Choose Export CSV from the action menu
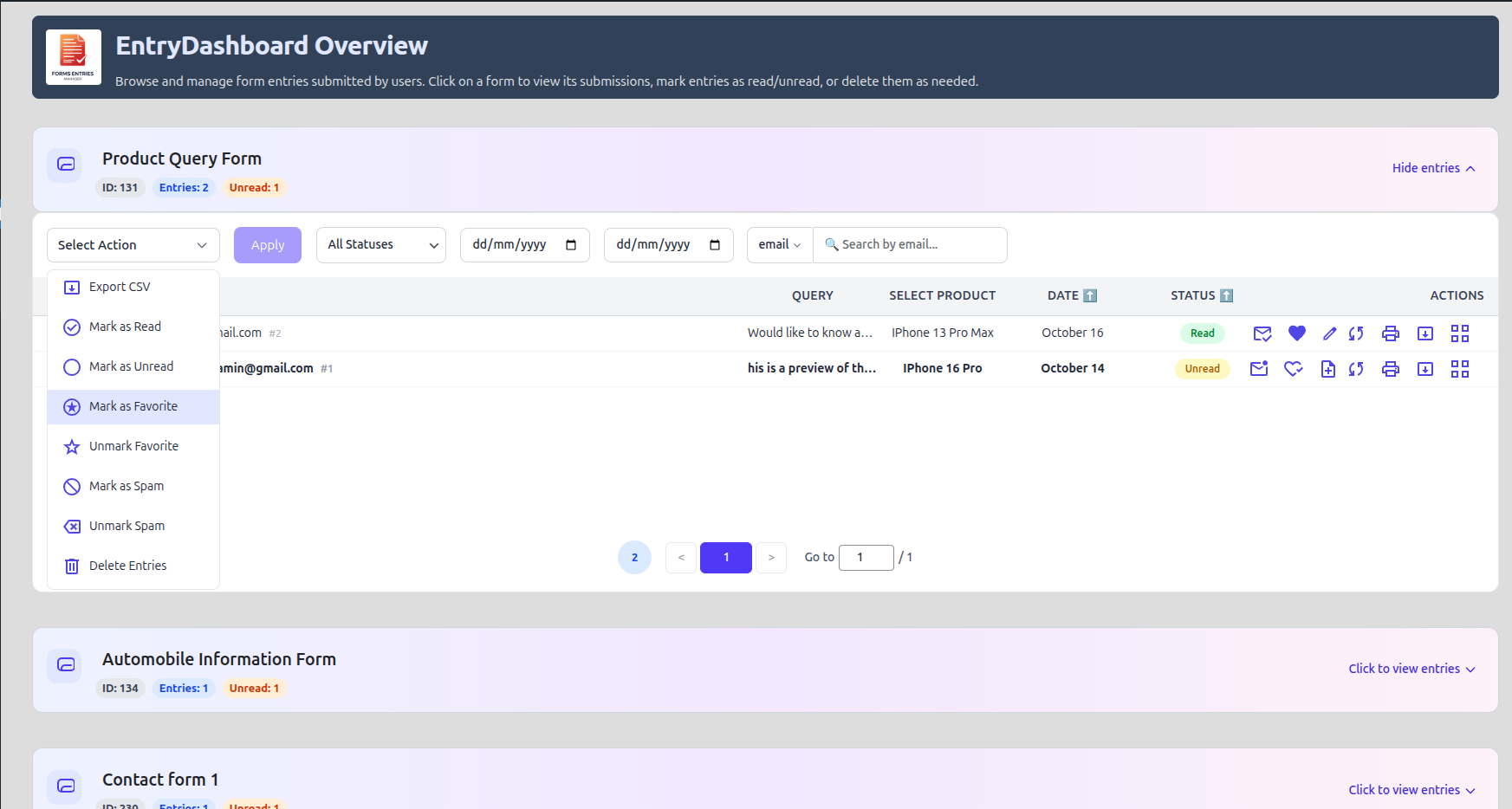Viewport: 1512px width, 809px height. (120, 286)
